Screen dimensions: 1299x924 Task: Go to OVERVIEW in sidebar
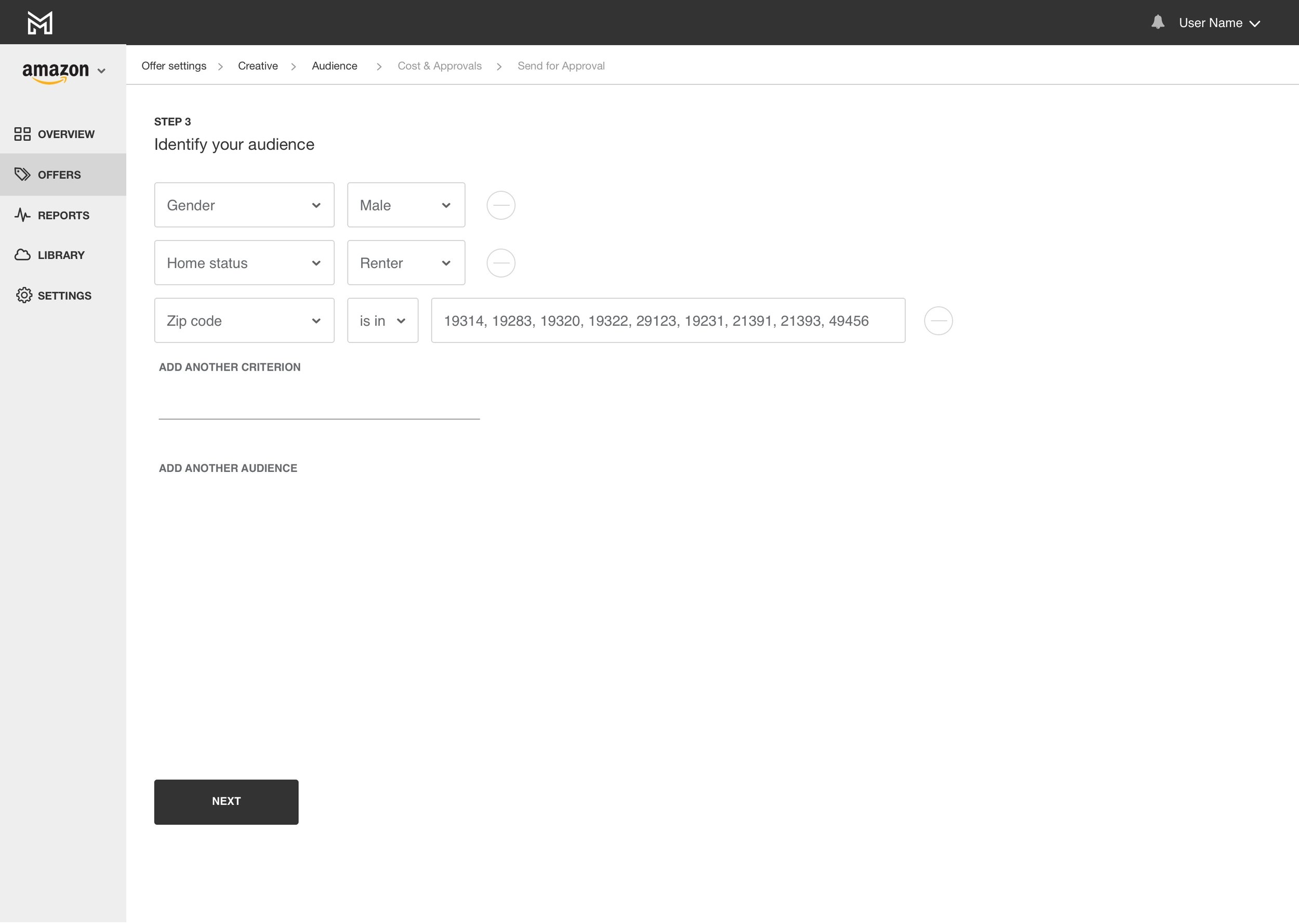(63, 134)
